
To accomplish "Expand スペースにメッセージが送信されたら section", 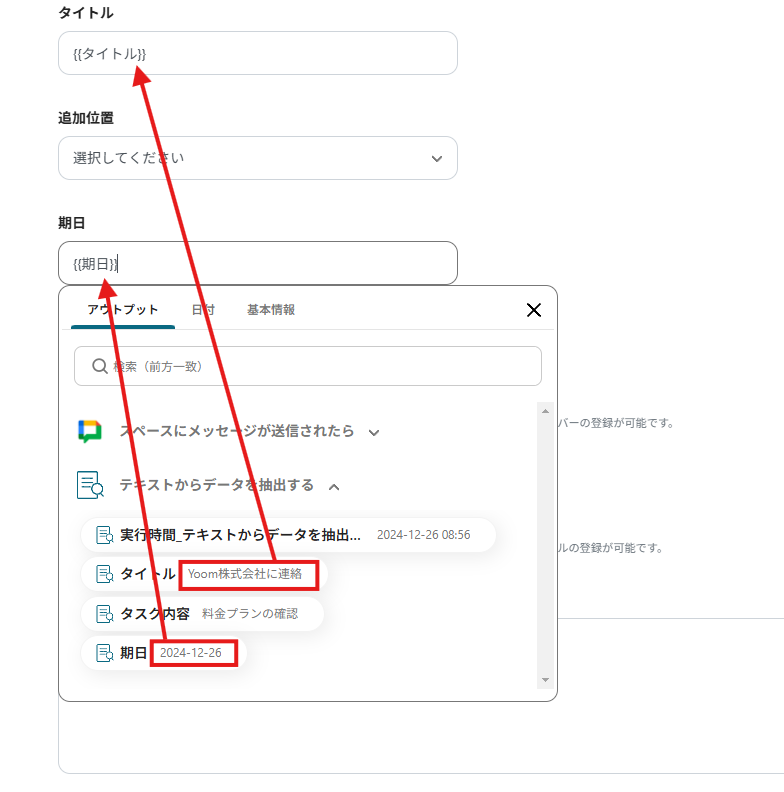I will pyautogui.click(x=374, y=432).
